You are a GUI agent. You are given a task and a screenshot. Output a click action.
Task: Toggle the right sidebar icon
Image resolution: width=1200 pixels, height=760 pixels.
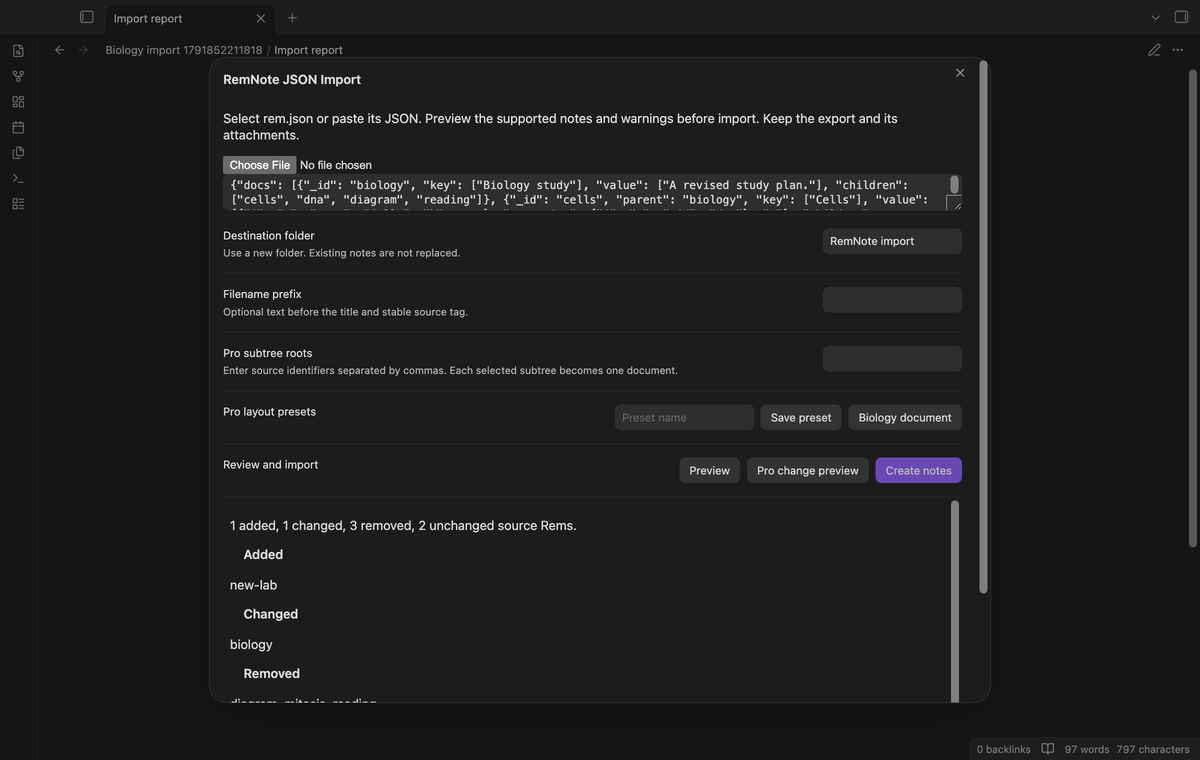coord(1181,17)
